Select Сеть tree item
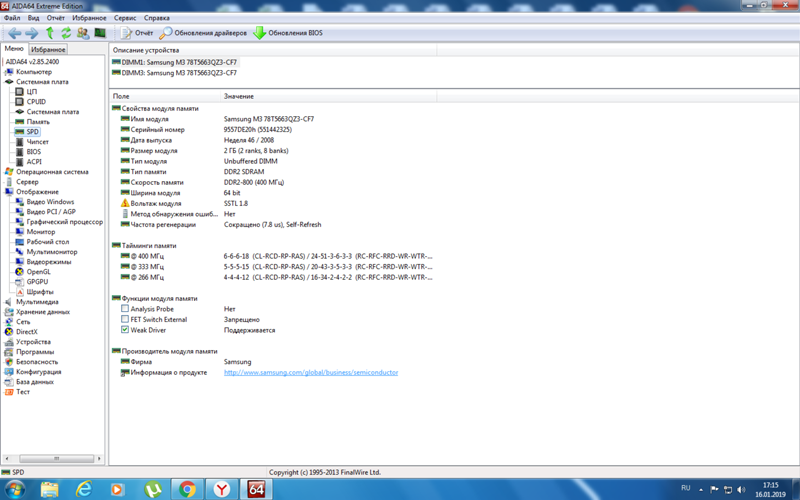The width and height of the screenshot is (800, 500). coord(23,322)
